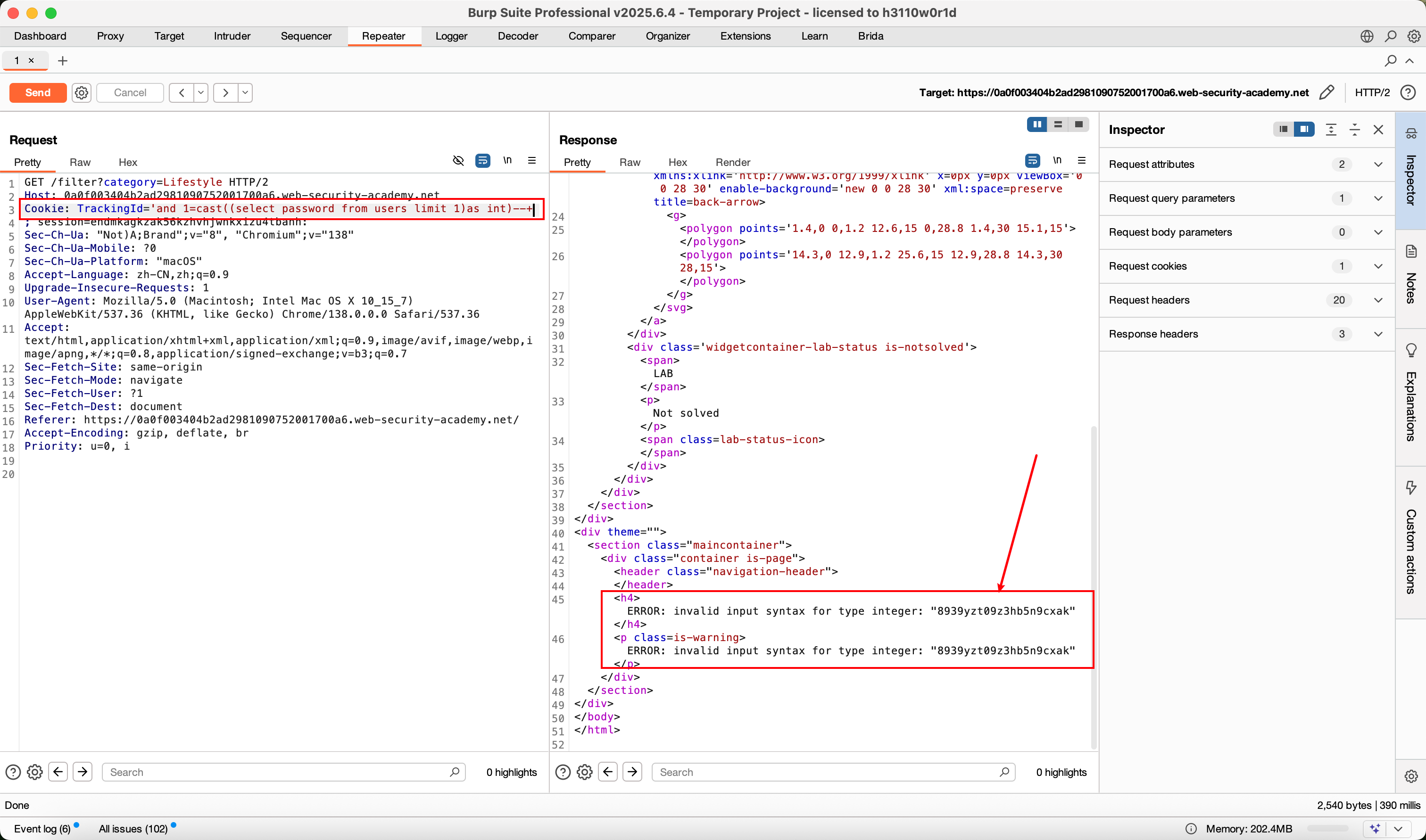1426x840 pixels.
Task: Open Repeater help question icon
Action: click(1408, 92)
